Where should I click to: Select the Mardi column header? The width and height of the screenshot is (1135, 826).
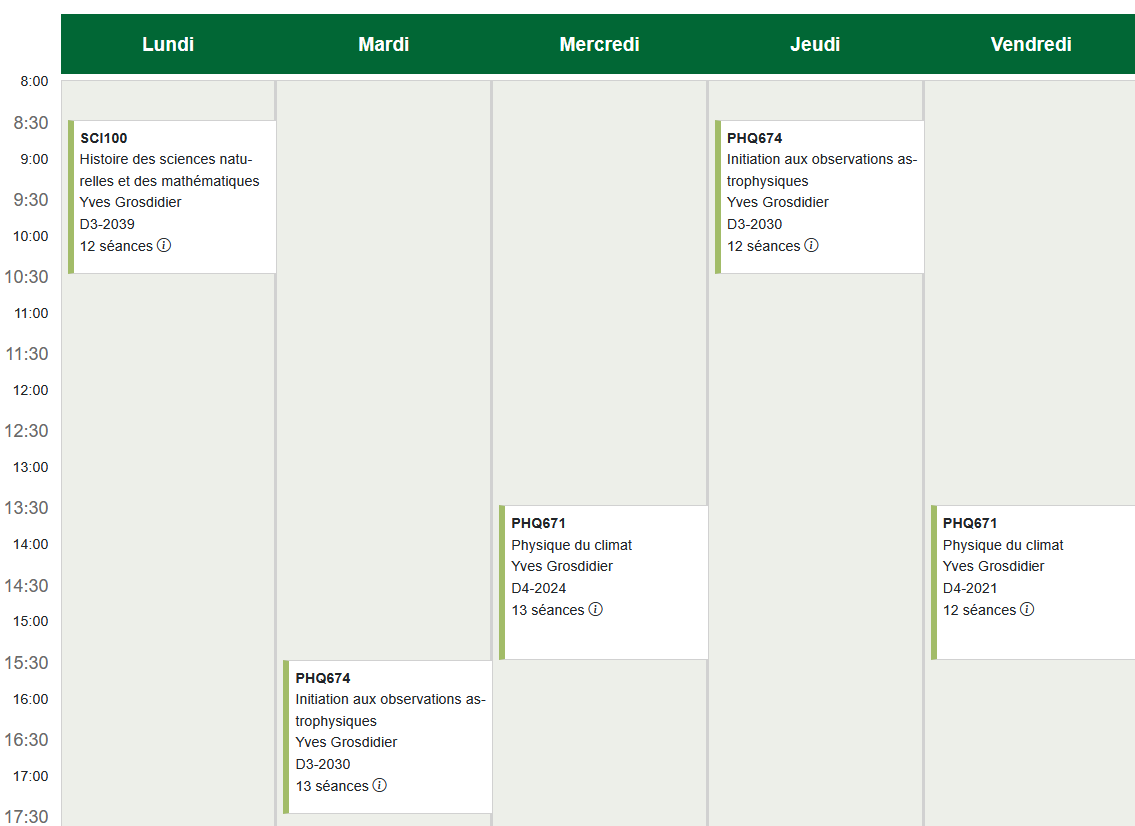pyautogui.click(x=384, y=44)
